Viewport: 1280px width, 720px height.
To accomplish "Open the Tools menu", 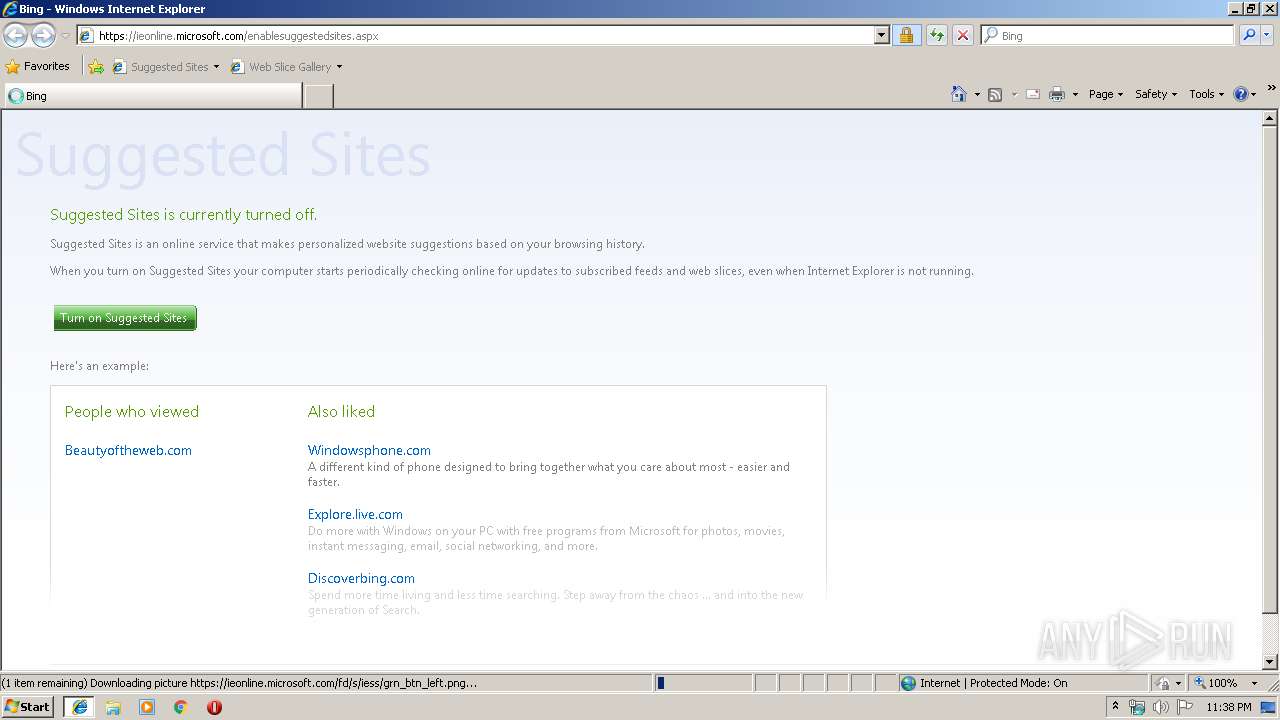I will 1207,94.
